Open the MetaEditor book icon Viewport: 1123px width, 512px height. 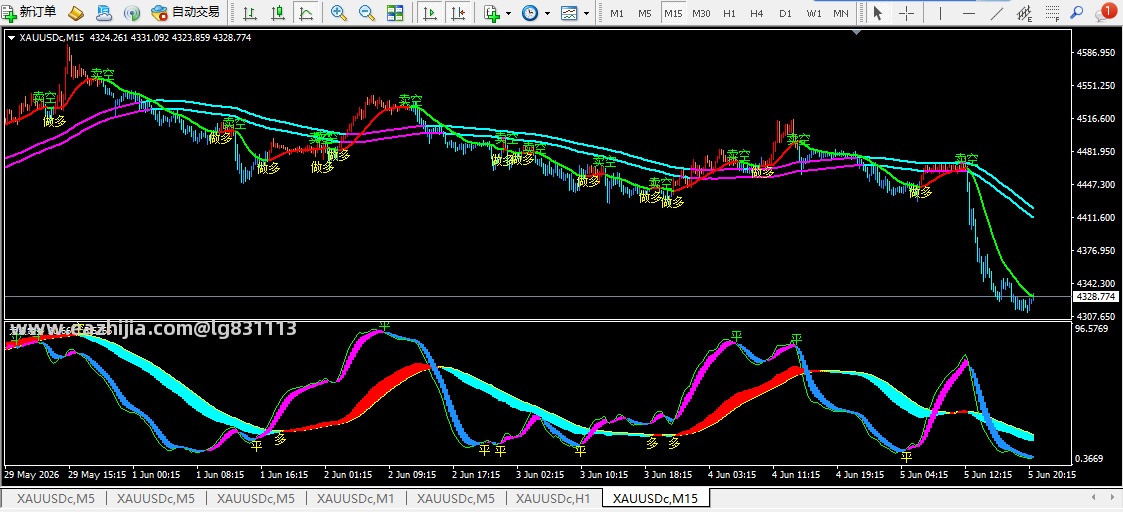pos(76,12)
